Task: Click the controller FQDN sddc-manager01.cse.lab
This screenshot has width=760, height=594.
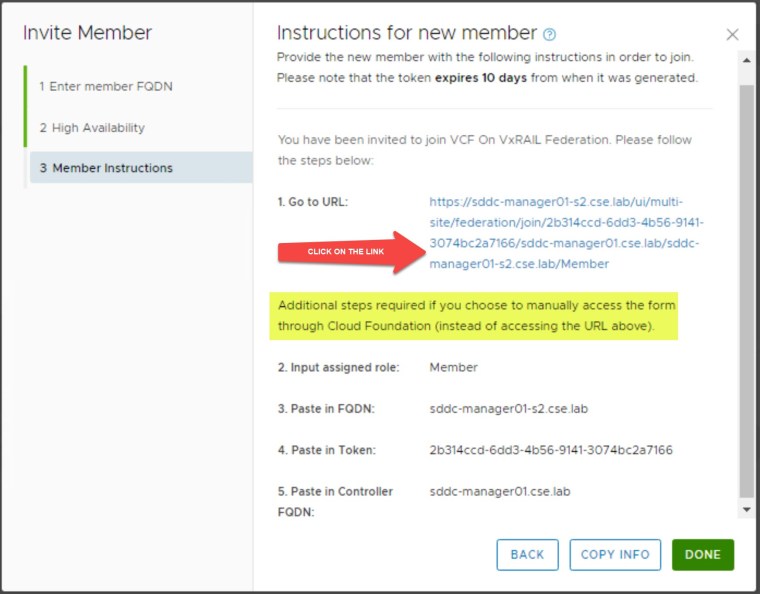Action: [x=500, y=491]
